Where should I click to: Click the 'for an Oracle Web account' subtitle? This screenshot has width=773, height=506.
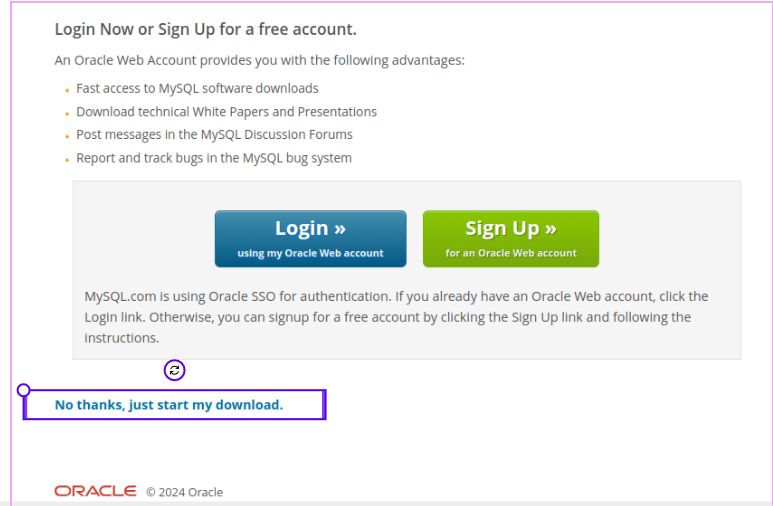[511, 253]
